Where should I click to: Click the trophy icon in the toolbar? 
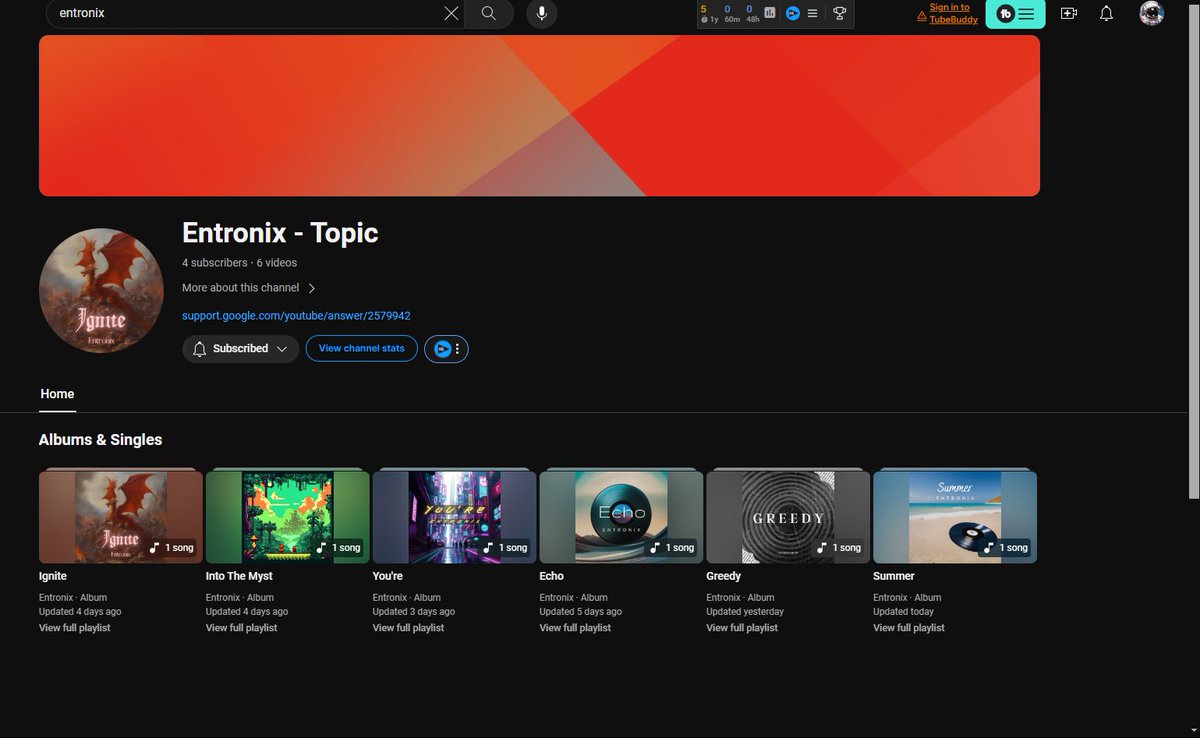pos(840,13)
